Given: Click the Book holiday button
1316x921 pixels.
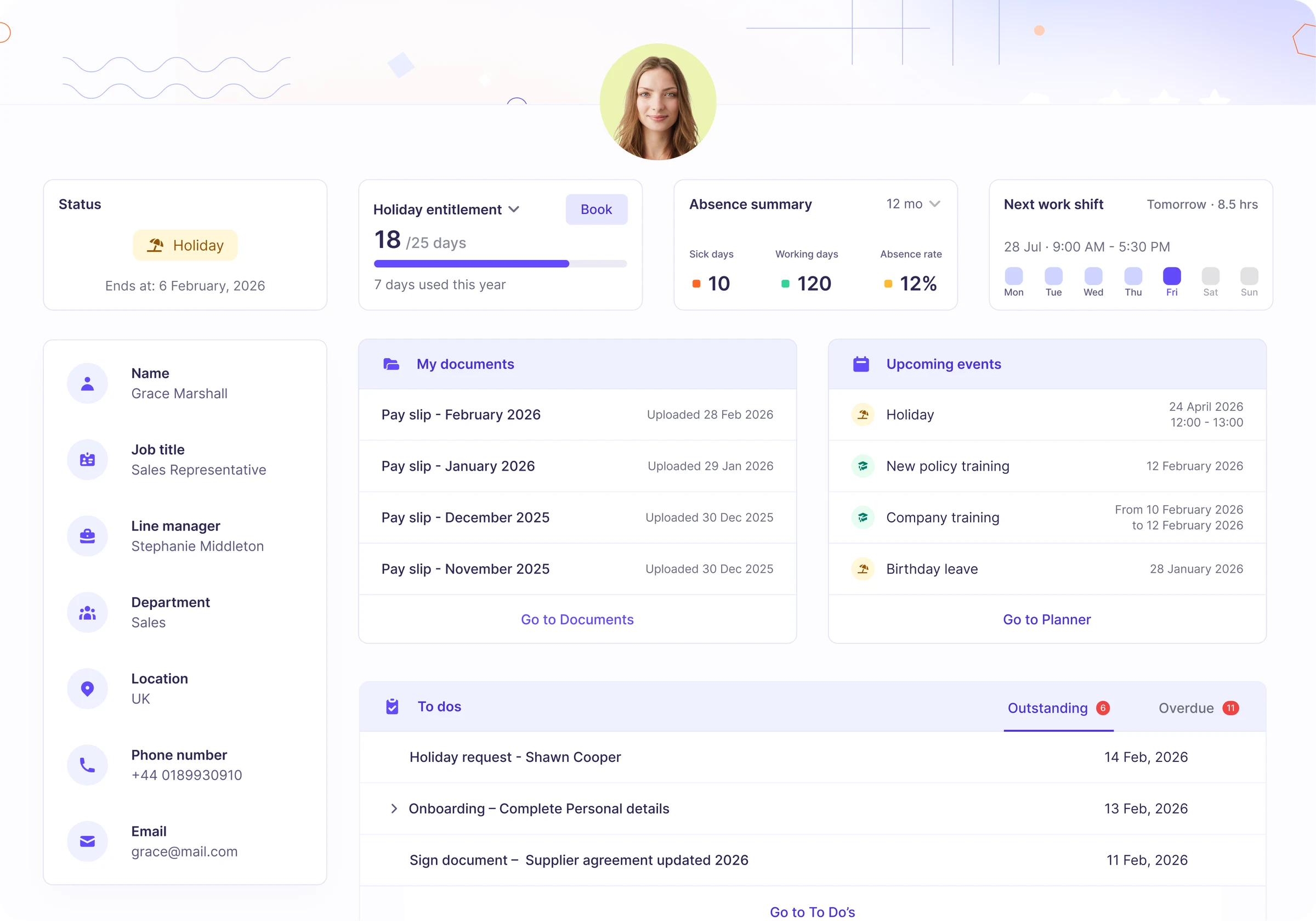Looking at the screenshot, I should click(596, 210).
